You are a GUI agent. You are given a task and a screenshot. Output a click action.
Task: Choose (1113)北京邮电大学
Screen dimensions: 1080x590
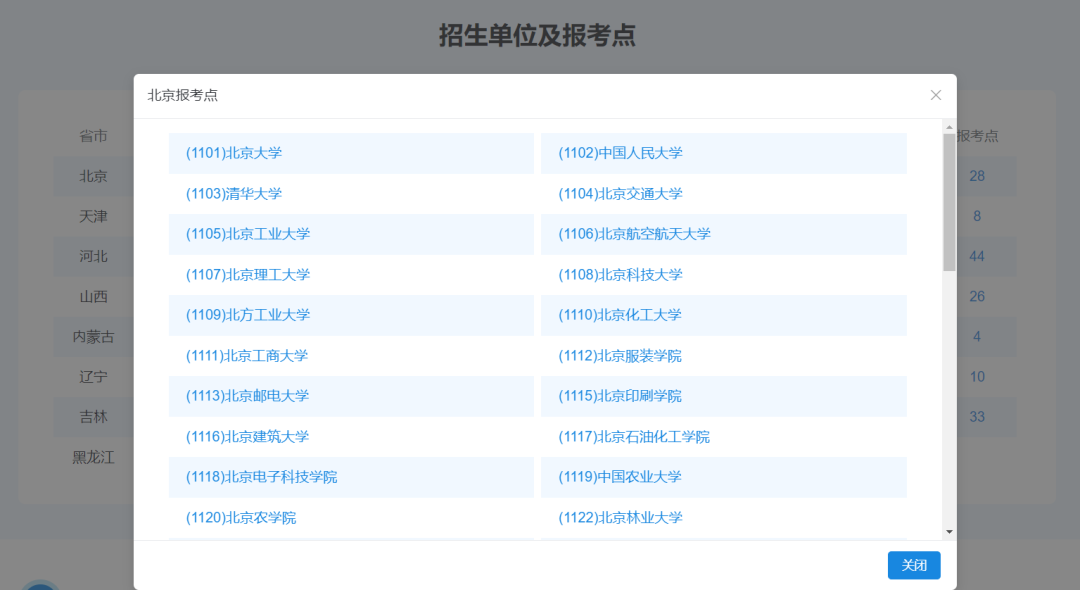coord(247,396)
